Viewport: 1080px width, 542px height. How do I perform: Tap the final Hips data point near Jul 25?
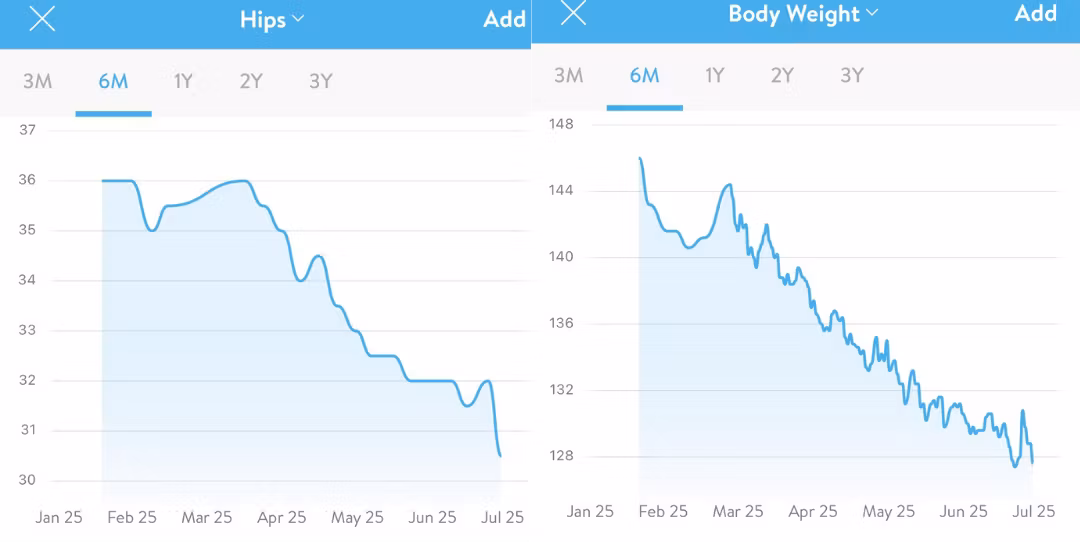500,455
